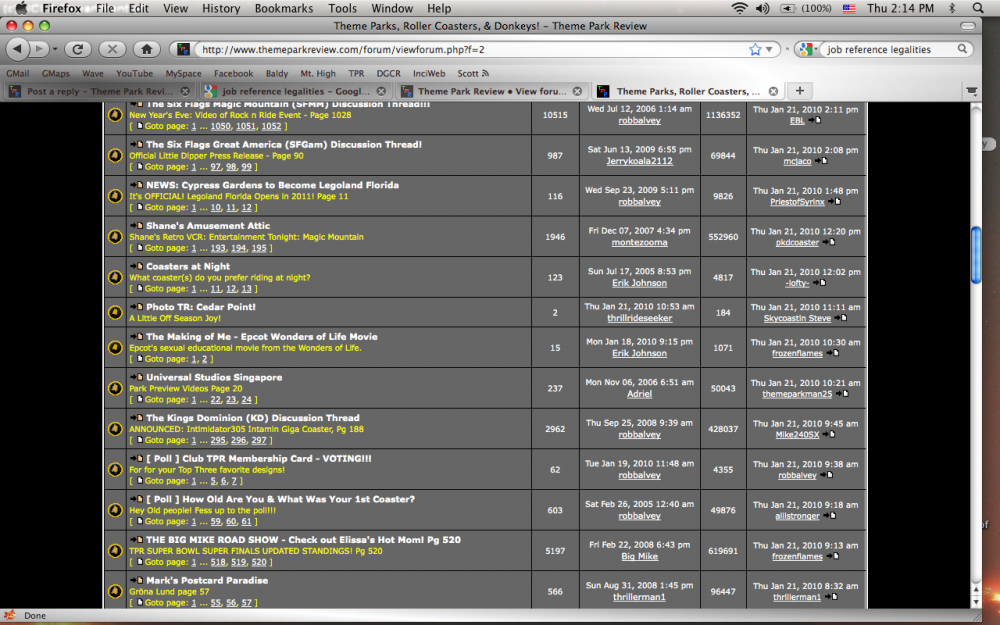Expand the URL bar history dropdown

click(770, 48)
